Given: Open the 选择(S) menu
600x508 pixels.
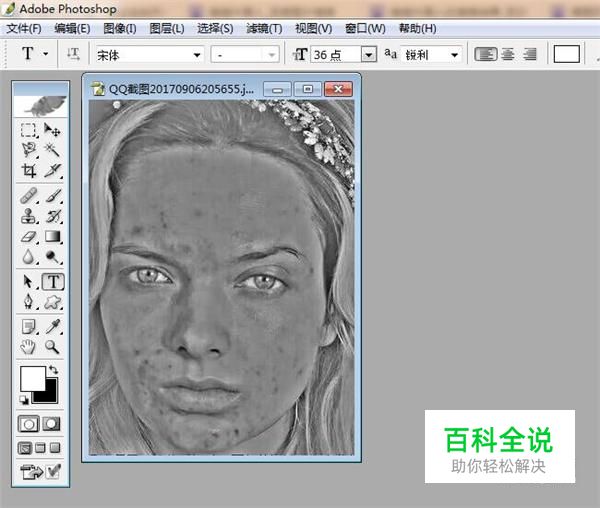Looking at the screenshot, I should [215, 29].
